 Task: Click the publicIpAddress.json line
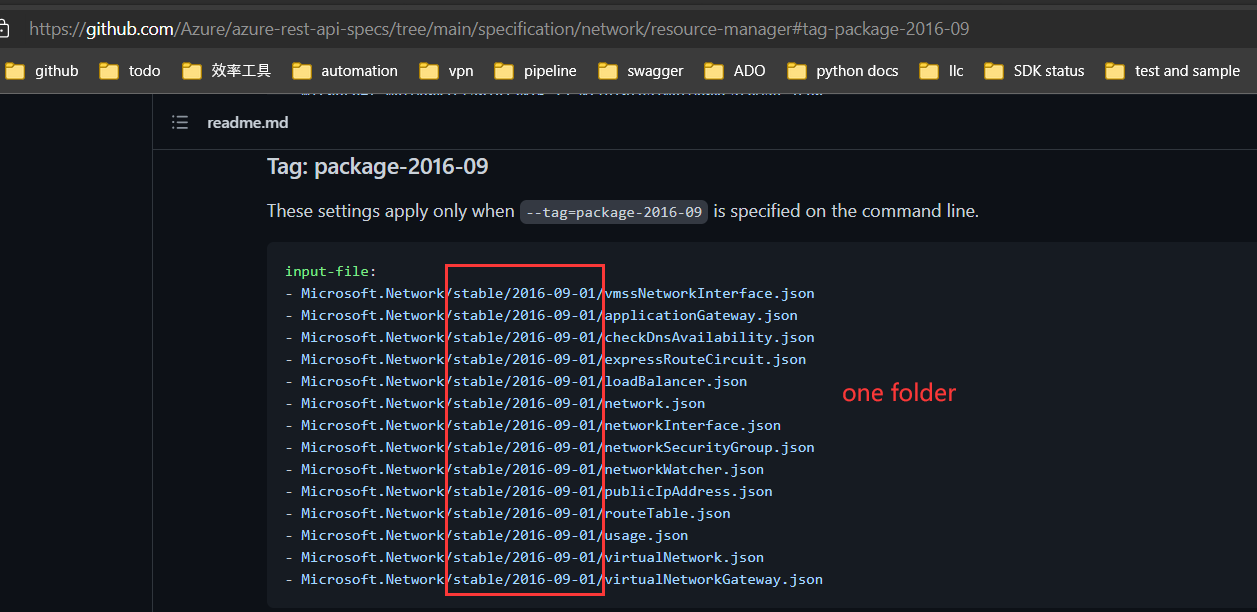(529, 491)
